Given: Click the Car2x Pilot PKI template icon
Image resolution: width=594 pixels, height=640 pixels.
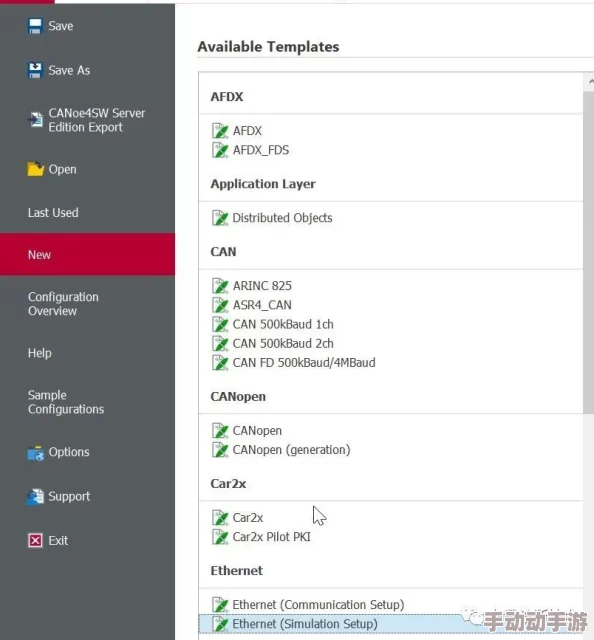Looking at the screenshot, I should click(x=220, y=537).
